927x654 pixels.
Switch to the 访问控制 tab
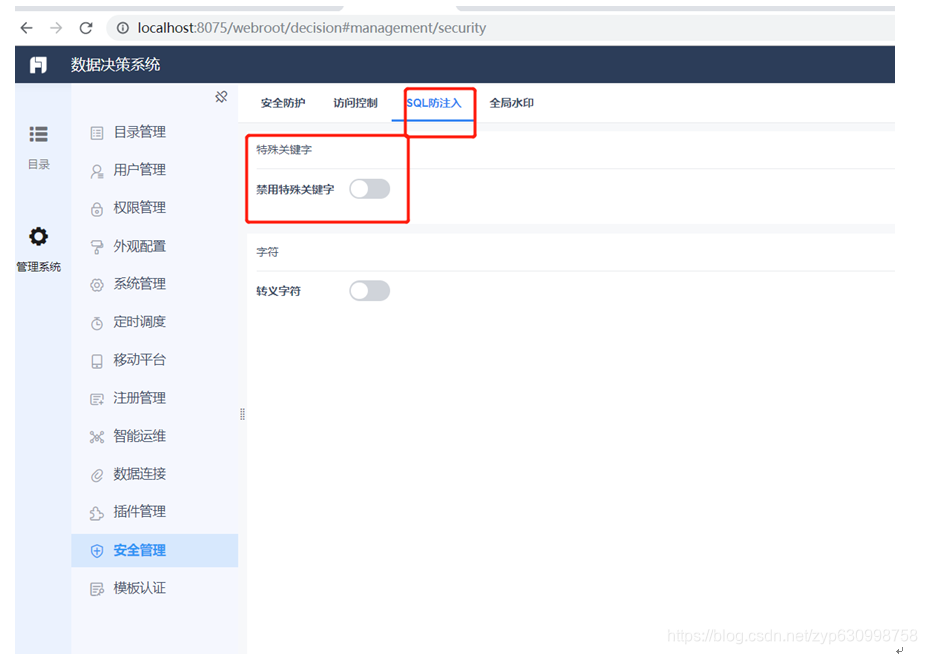pos(355,103)
